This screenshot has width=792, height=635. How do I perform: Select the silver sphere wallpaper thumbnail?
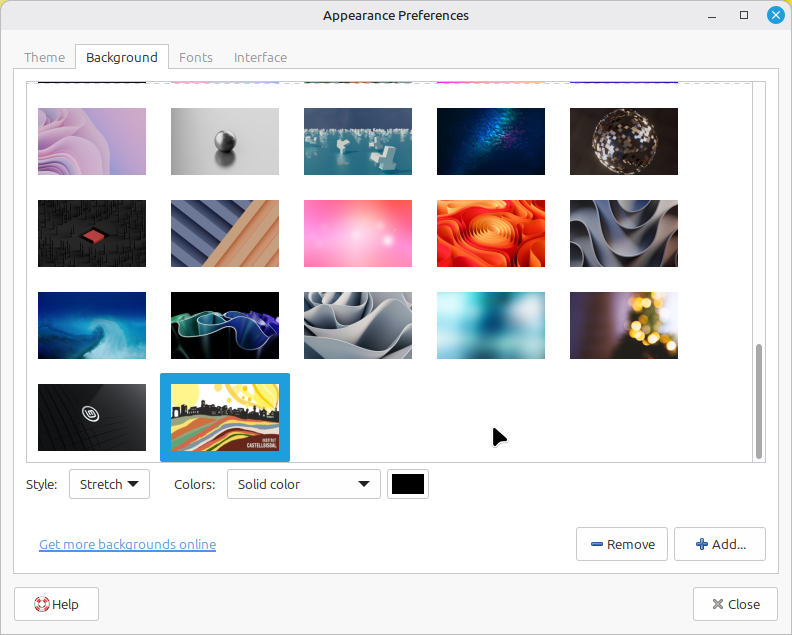pyautogui.click(x=225, y=141)
